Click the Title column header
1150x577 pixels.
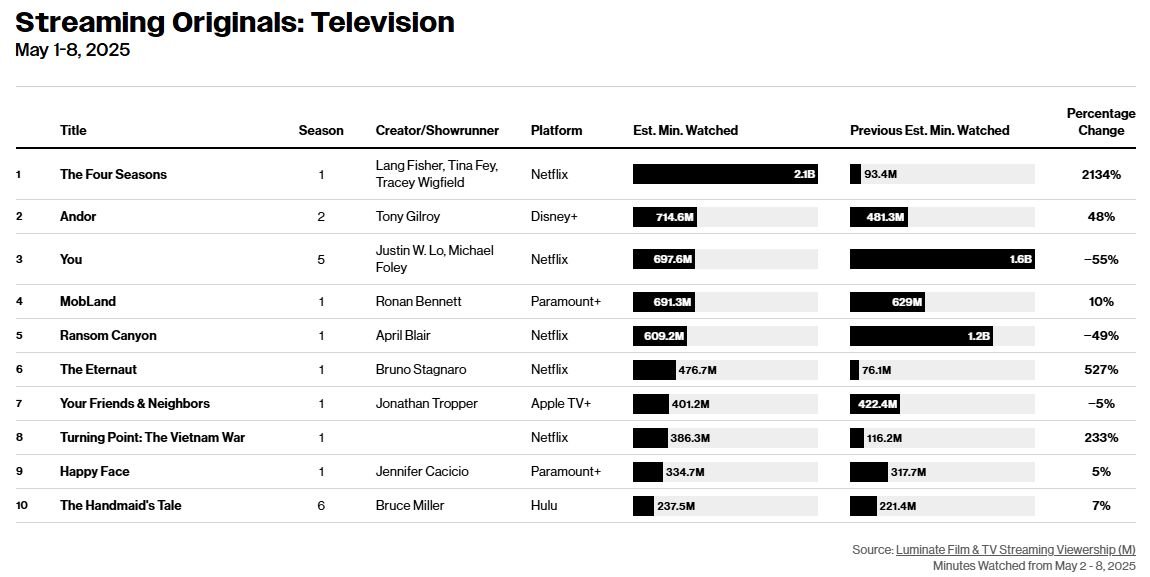[73, 131]
